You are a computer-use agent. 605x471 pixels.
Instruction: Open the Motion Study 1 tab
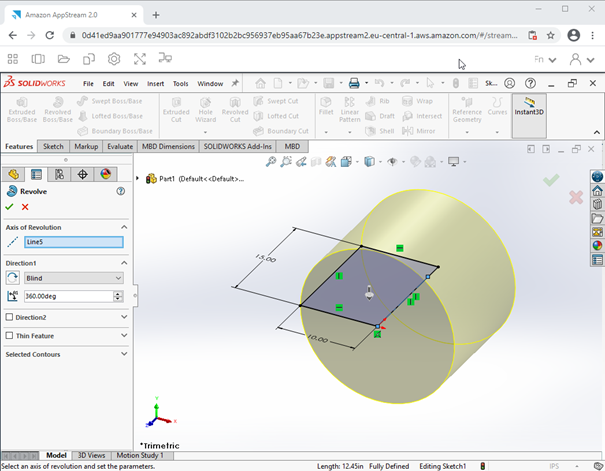(x=140, y=456)
